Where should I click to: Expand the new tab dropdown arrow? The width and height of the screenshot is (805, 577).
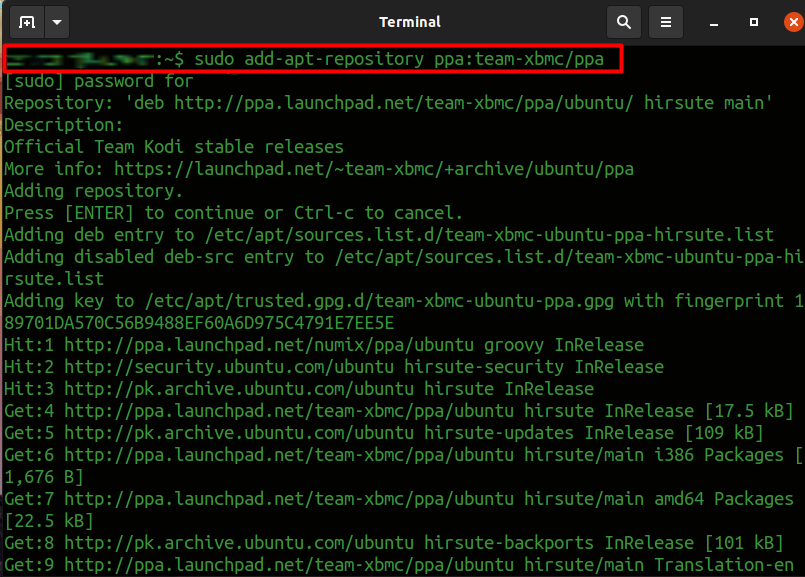pos(57,22)
